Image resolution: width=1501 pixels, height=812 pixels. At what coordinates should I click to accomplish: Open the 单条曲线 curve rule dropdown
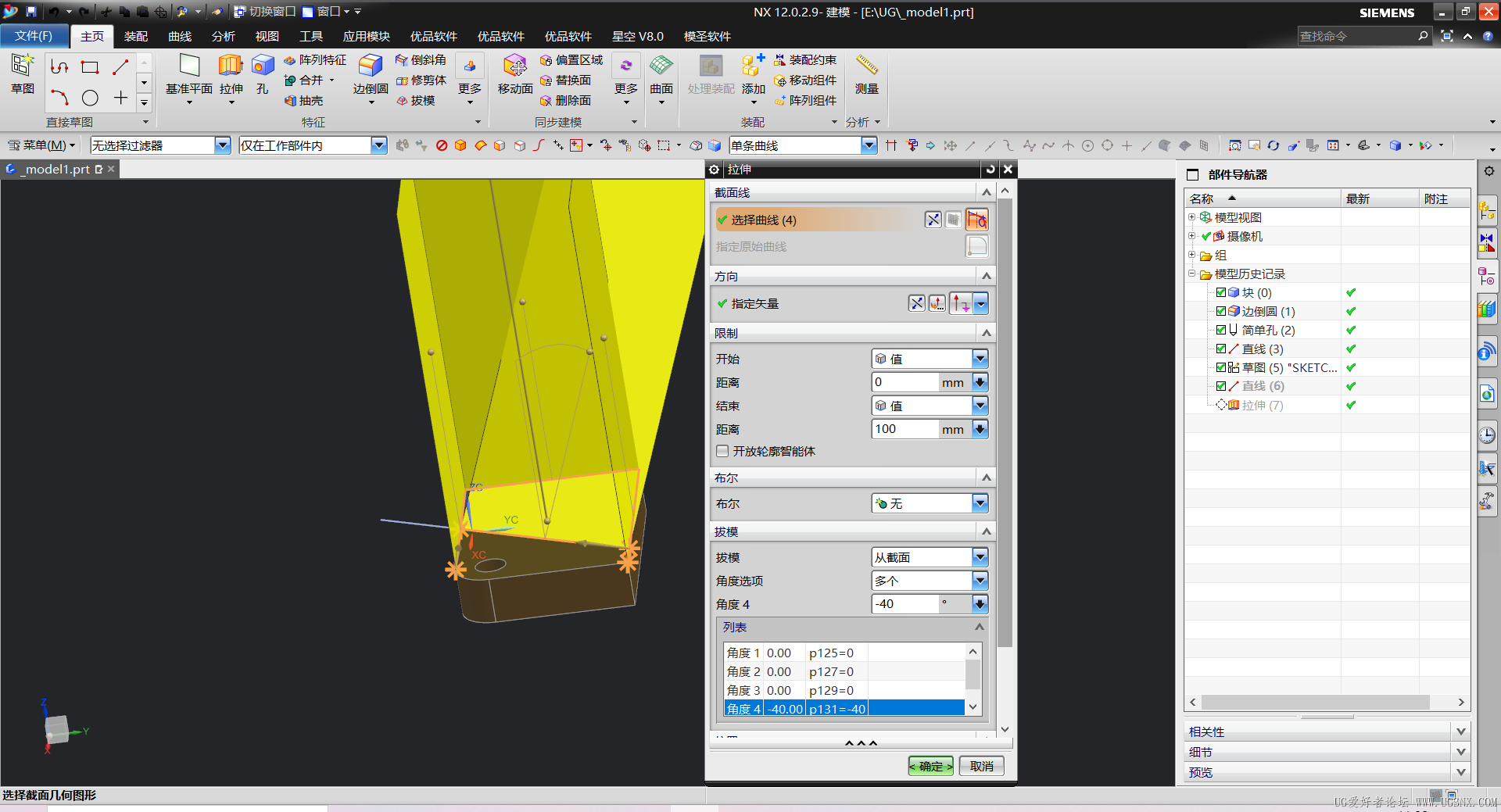[x=869, y=145]
